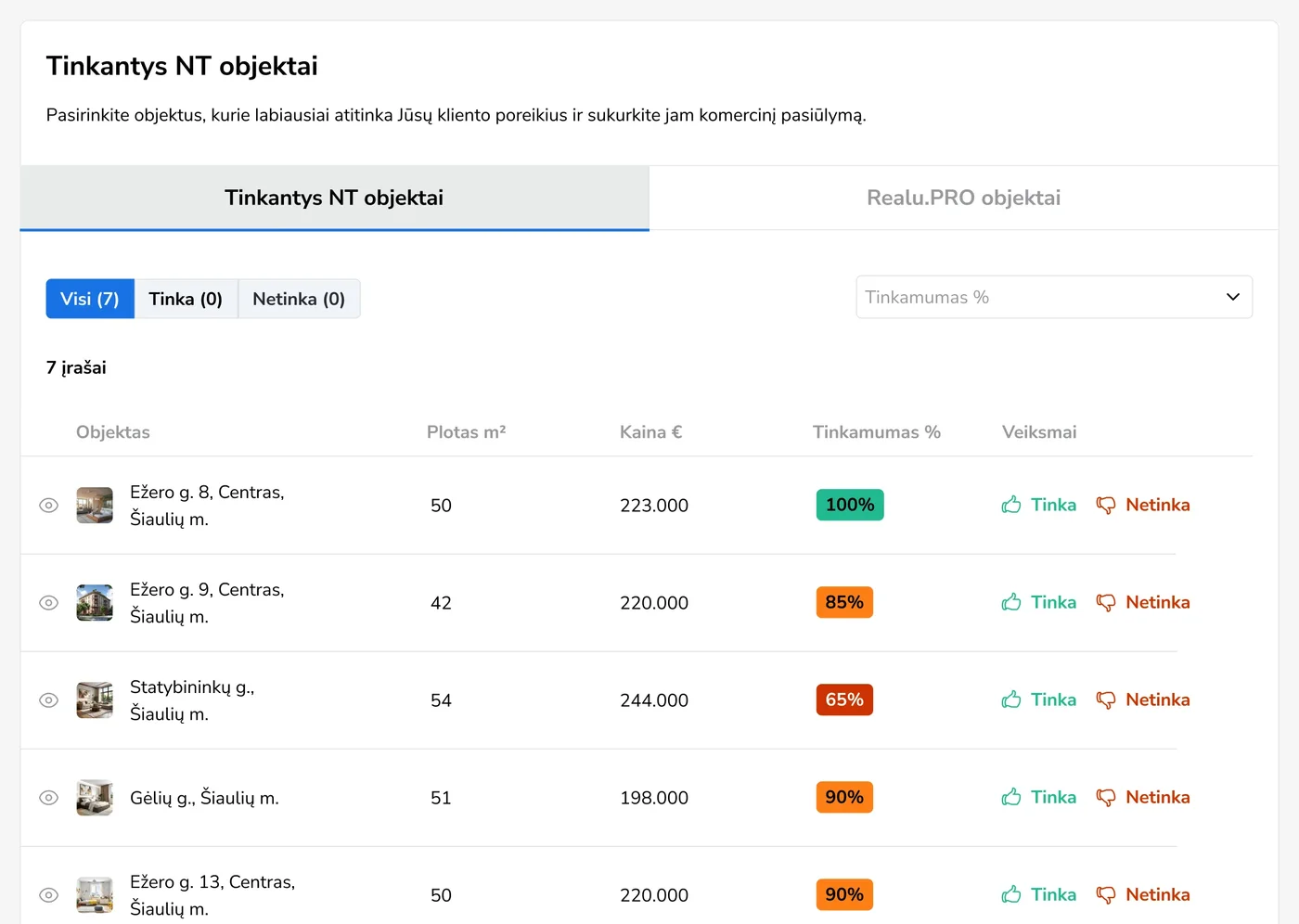Click thumbs-up icon for Statybininkų g. row

1011,699
